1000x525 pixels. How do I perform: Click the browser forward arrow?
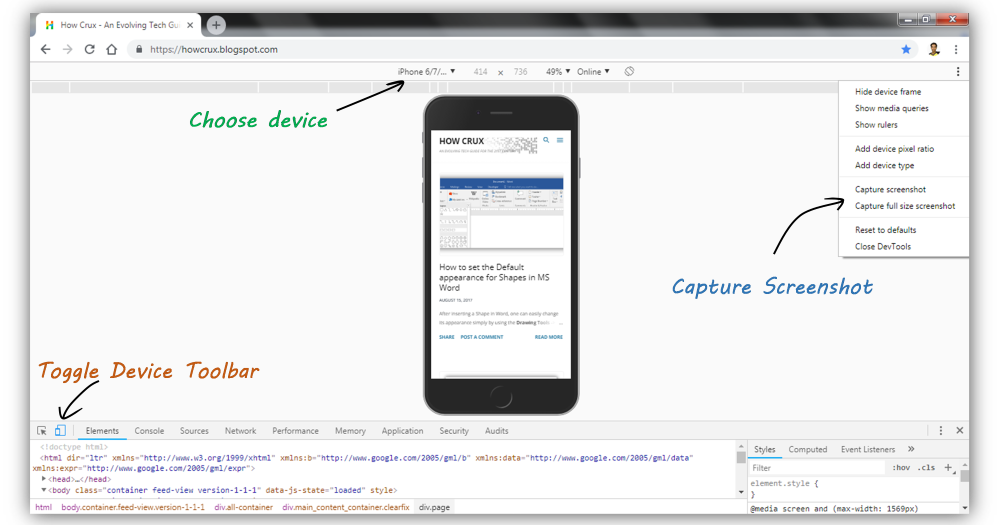click(68, 49)
